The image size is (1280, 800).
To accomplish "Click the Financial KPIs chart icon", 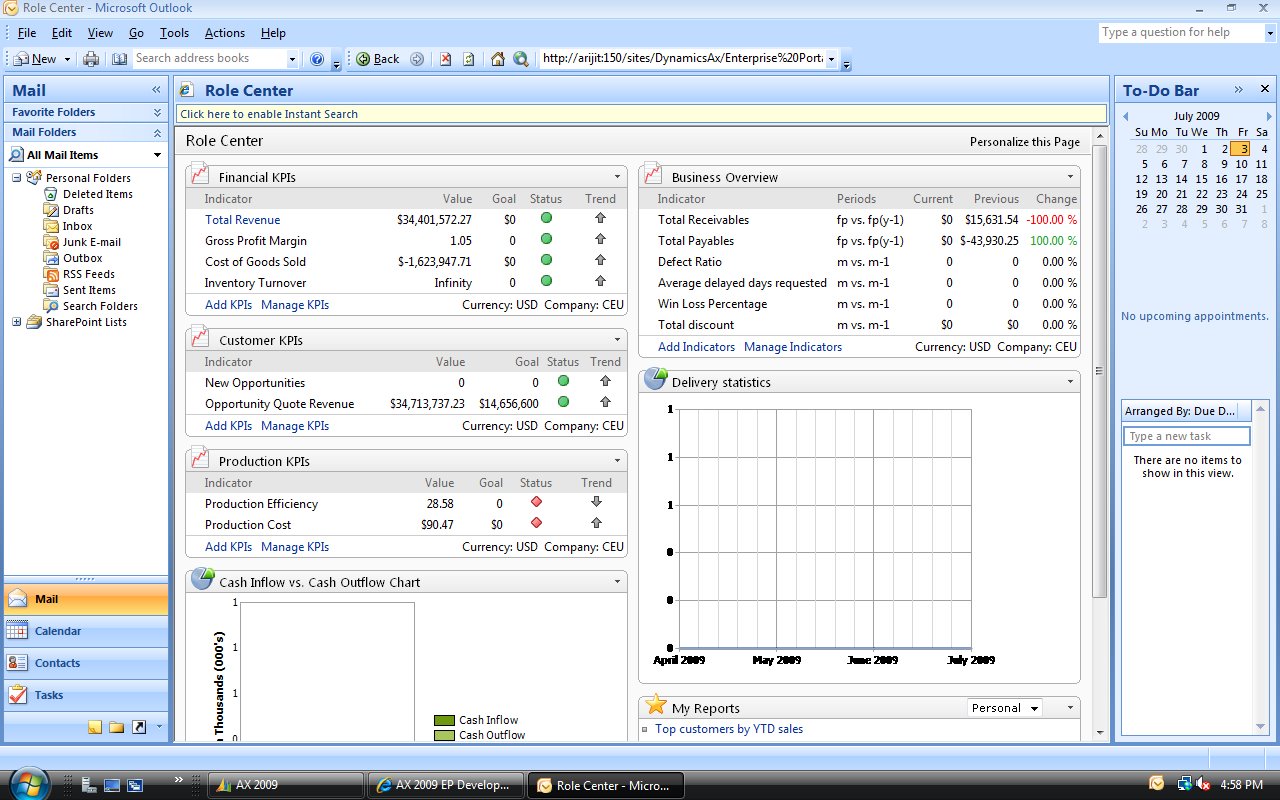I will coord(198,173).
